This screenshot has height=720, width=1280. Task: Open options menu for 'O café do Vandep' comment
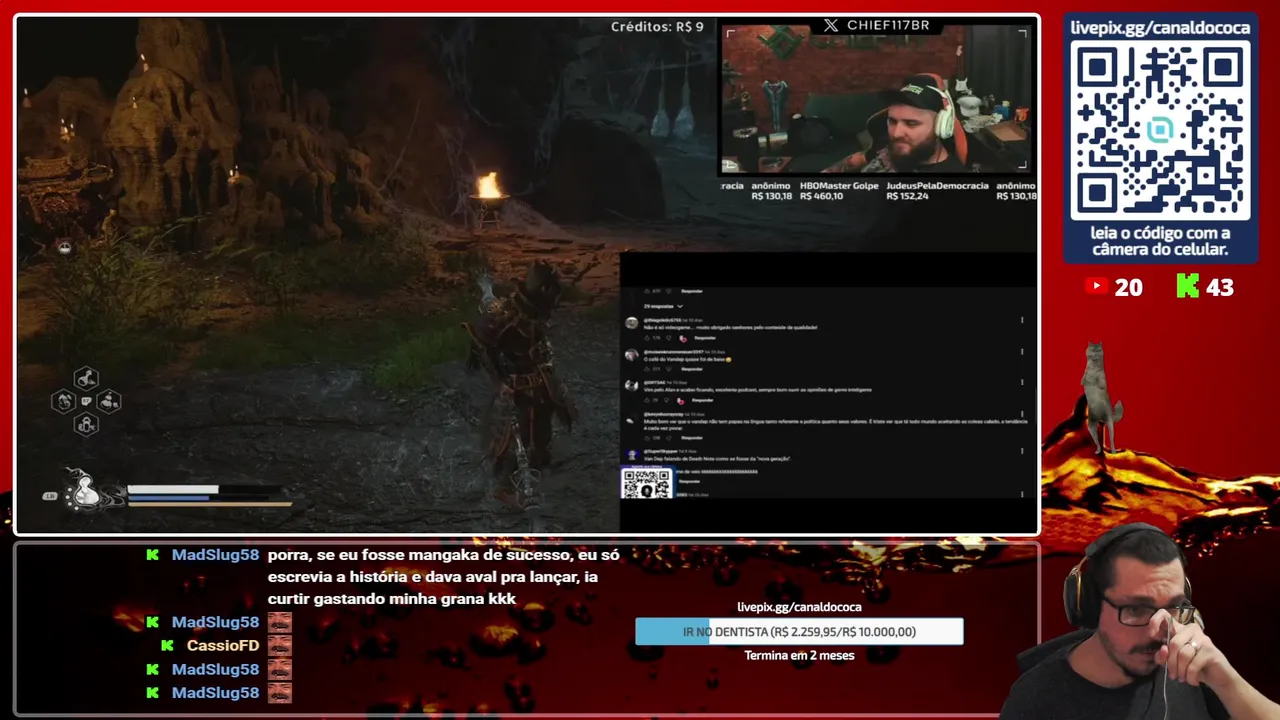(1022, 351)
